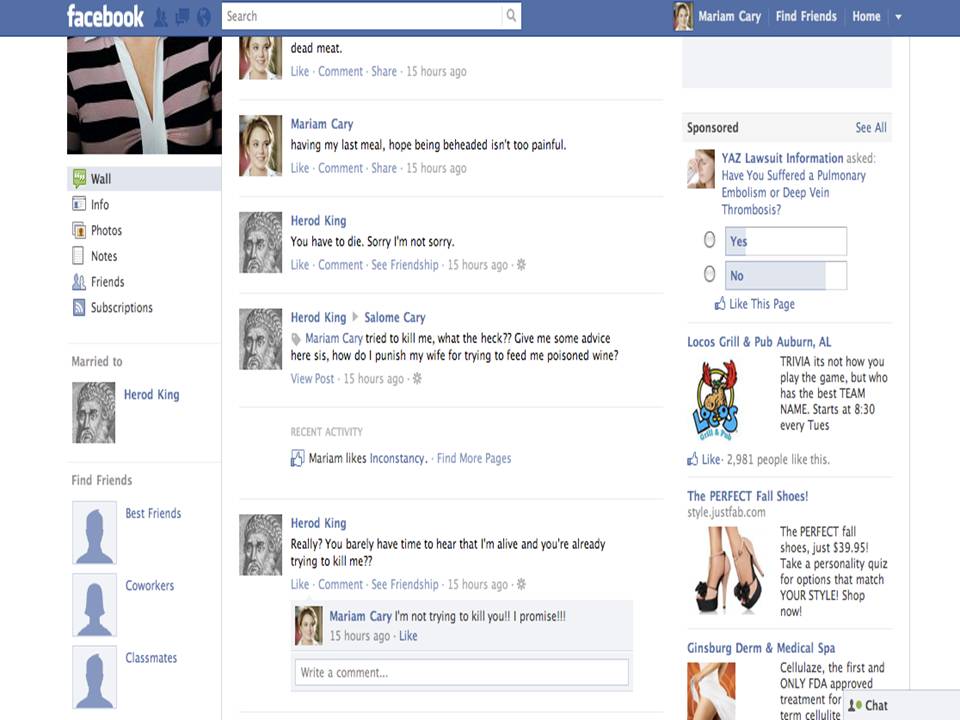960x720 pixels.
Task: Click the Yes poll answer bar
Action: click(786, 241)
